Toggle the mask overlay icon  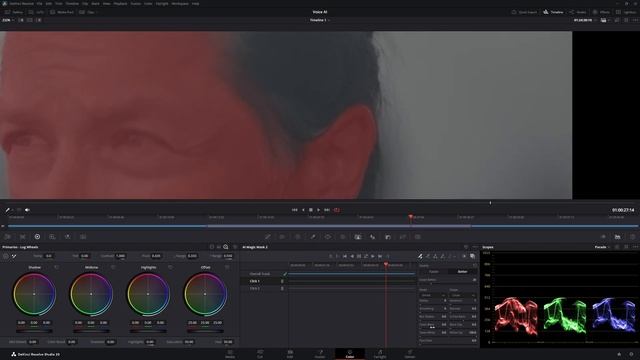tap(472, 256)
